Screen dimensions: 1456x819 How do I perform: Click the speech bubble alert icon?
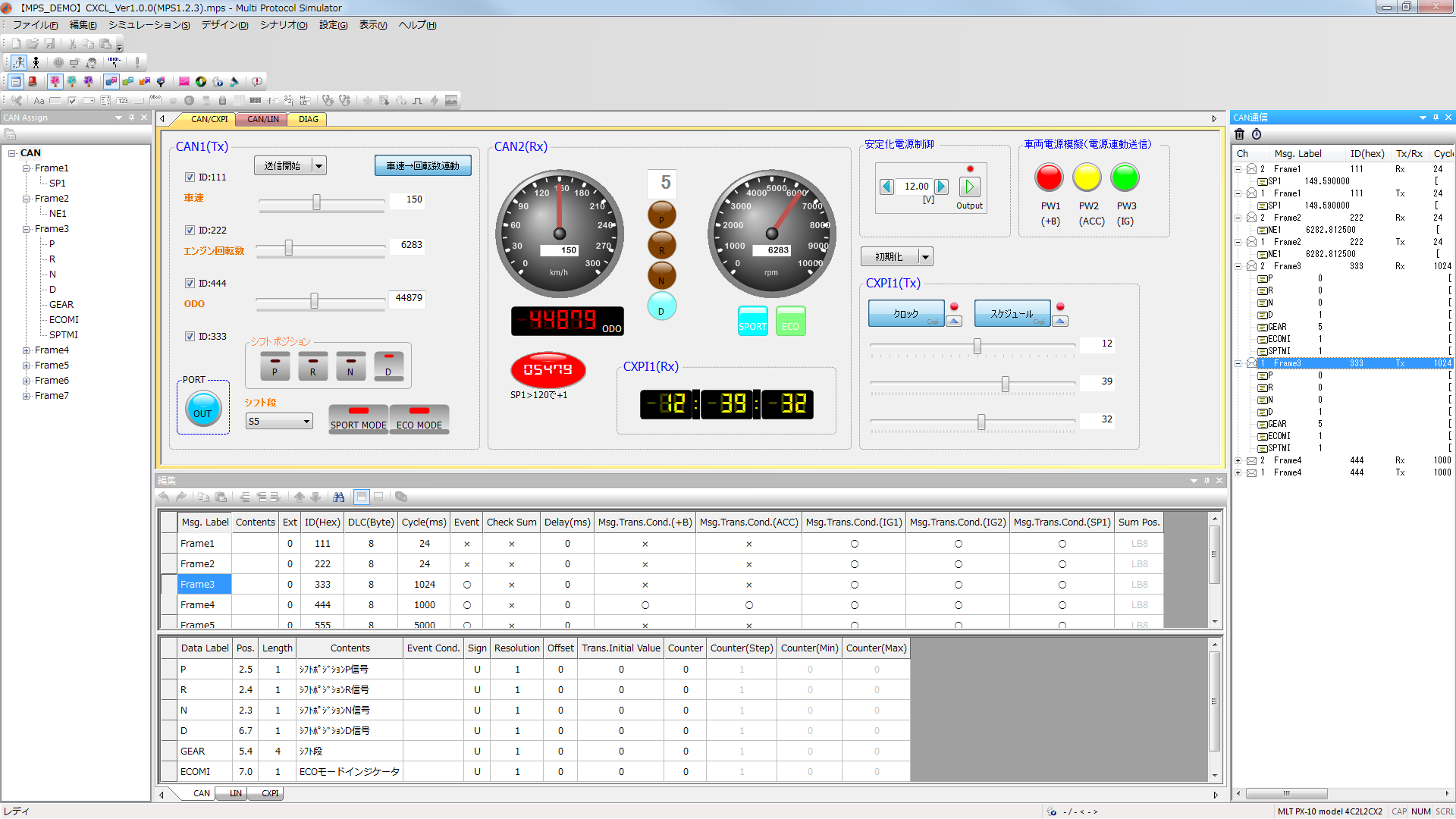(257, 81)
